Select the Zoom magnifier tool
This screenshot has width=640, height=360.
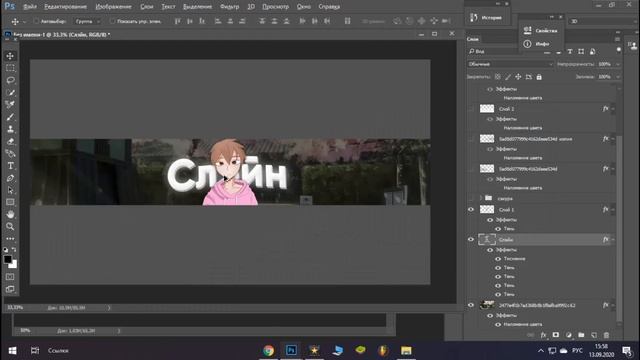[x=10, y=227]
